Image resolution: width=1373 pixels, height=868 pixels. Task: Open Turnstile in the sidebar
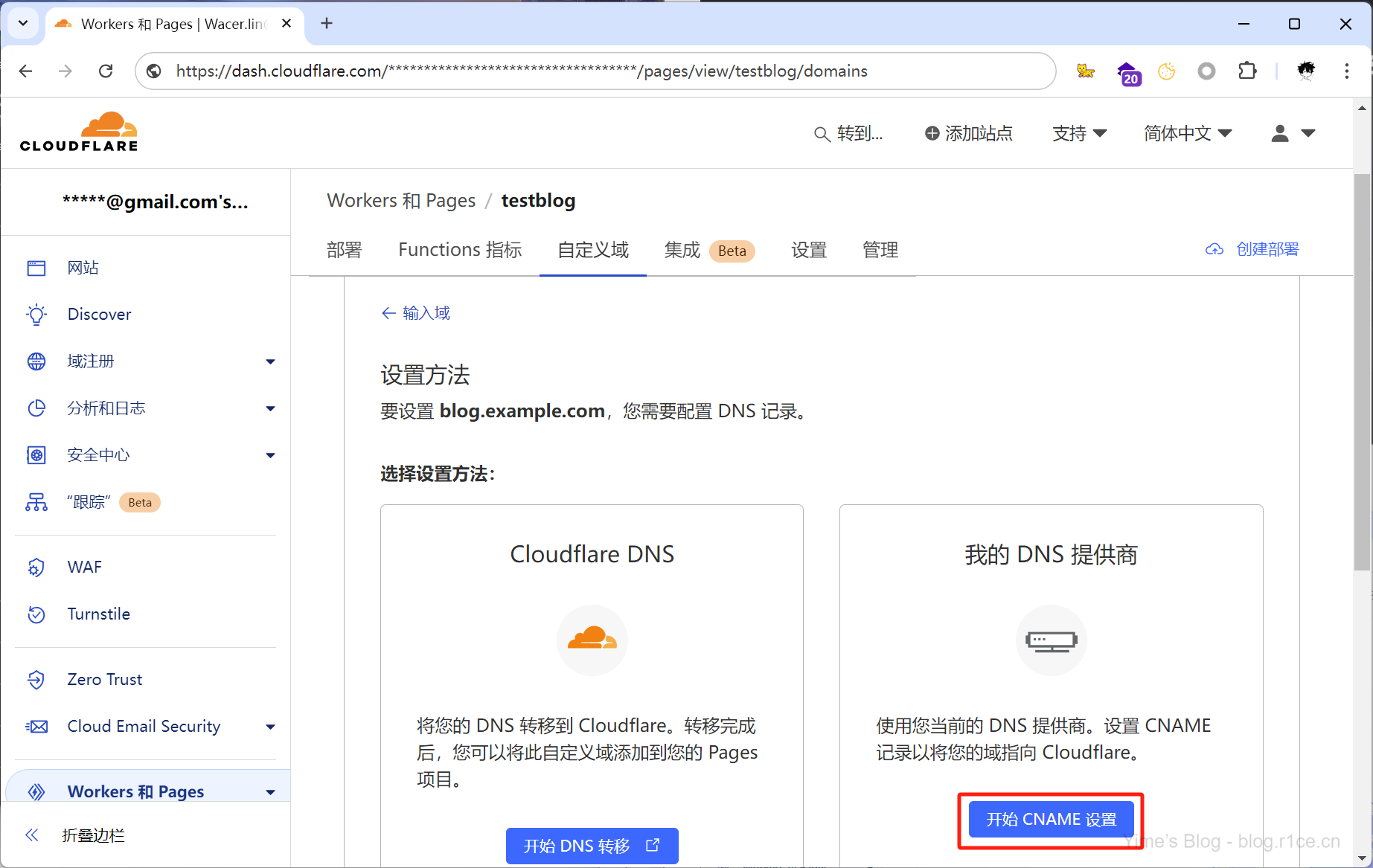(98, 614)
